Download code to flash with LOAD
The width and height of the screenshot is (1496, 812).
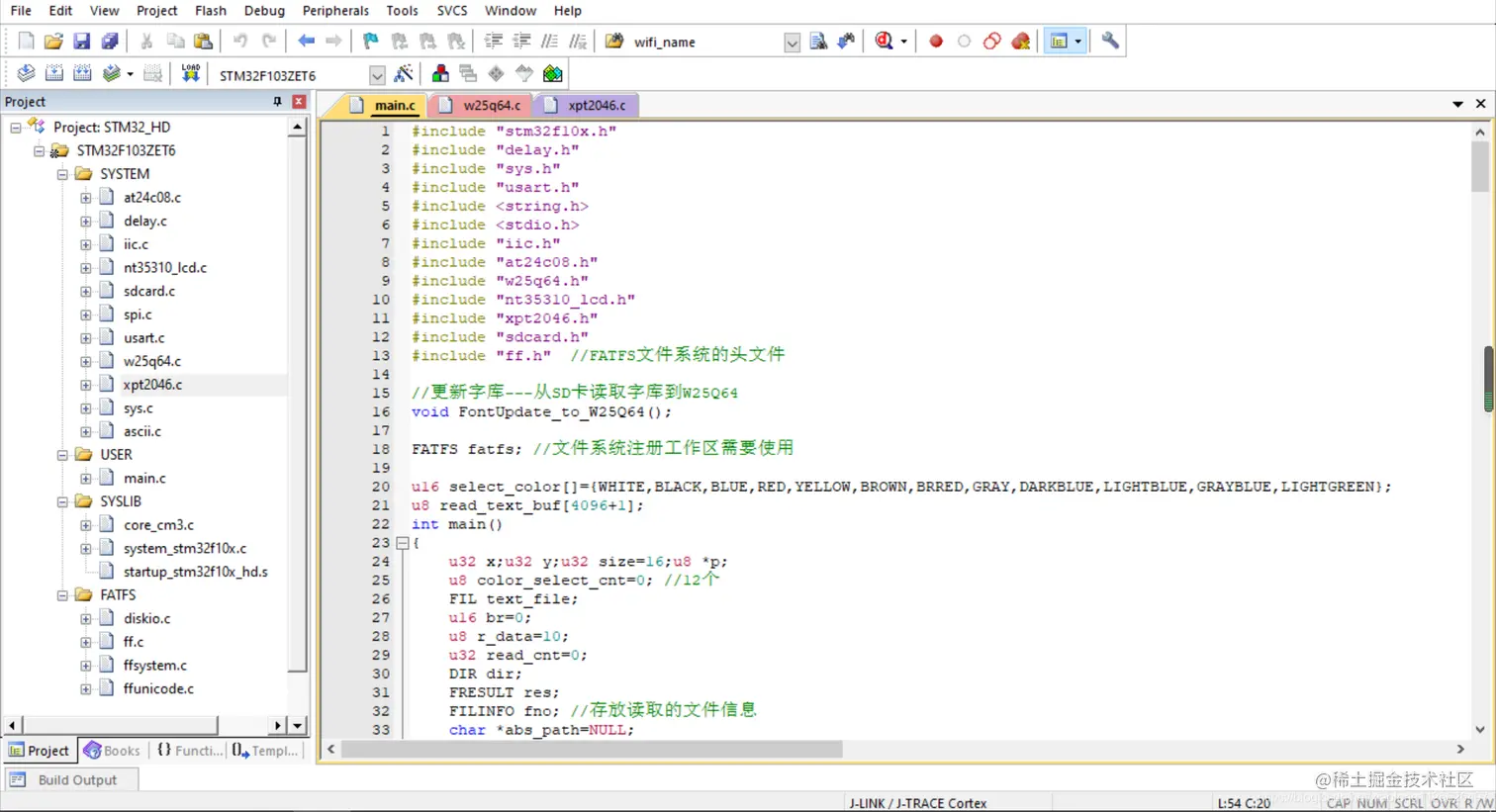(x=190, y=74)
